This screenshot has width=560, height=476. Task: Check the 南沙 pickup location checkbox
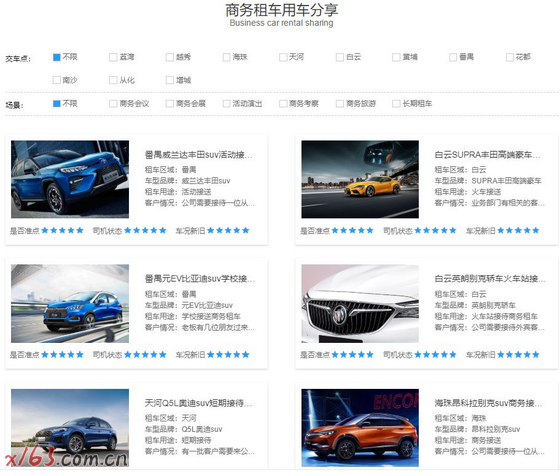click(56, 80)
